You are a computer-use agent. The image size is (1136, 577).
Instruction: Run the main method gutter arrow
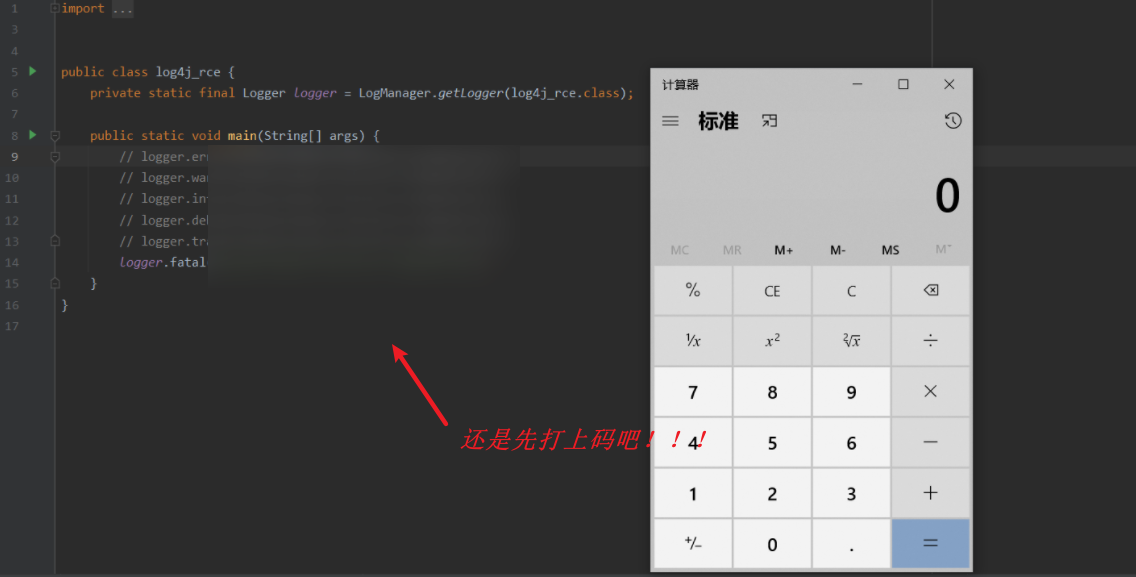point(33,135)
